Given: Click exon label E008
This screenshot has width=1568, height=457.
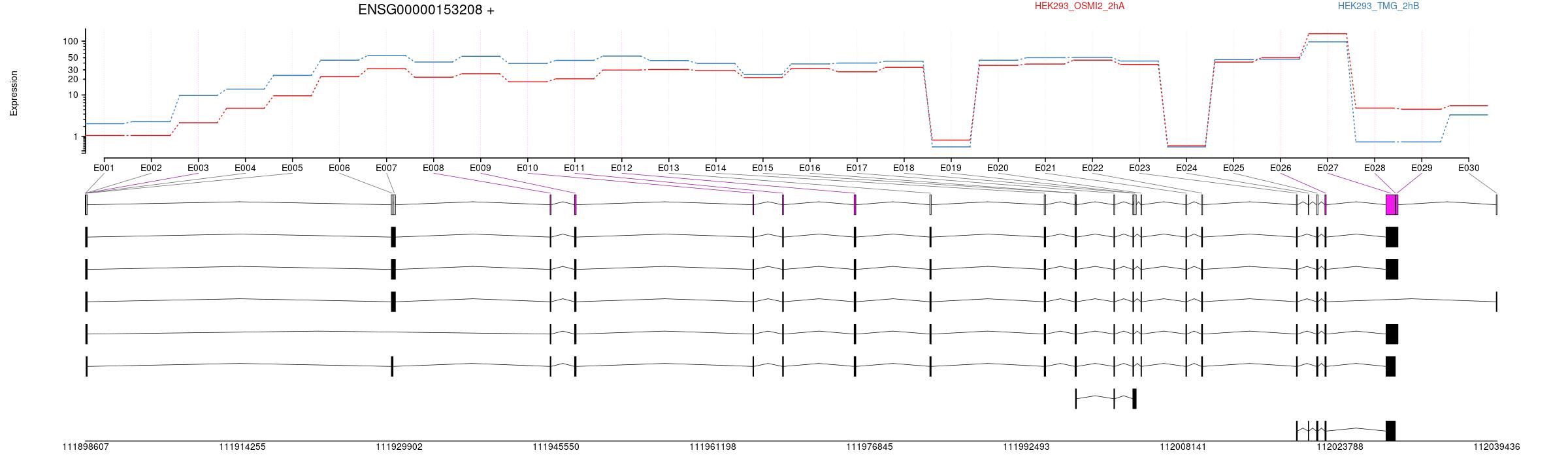Looking at the screenshot, I should coord(433,168).
